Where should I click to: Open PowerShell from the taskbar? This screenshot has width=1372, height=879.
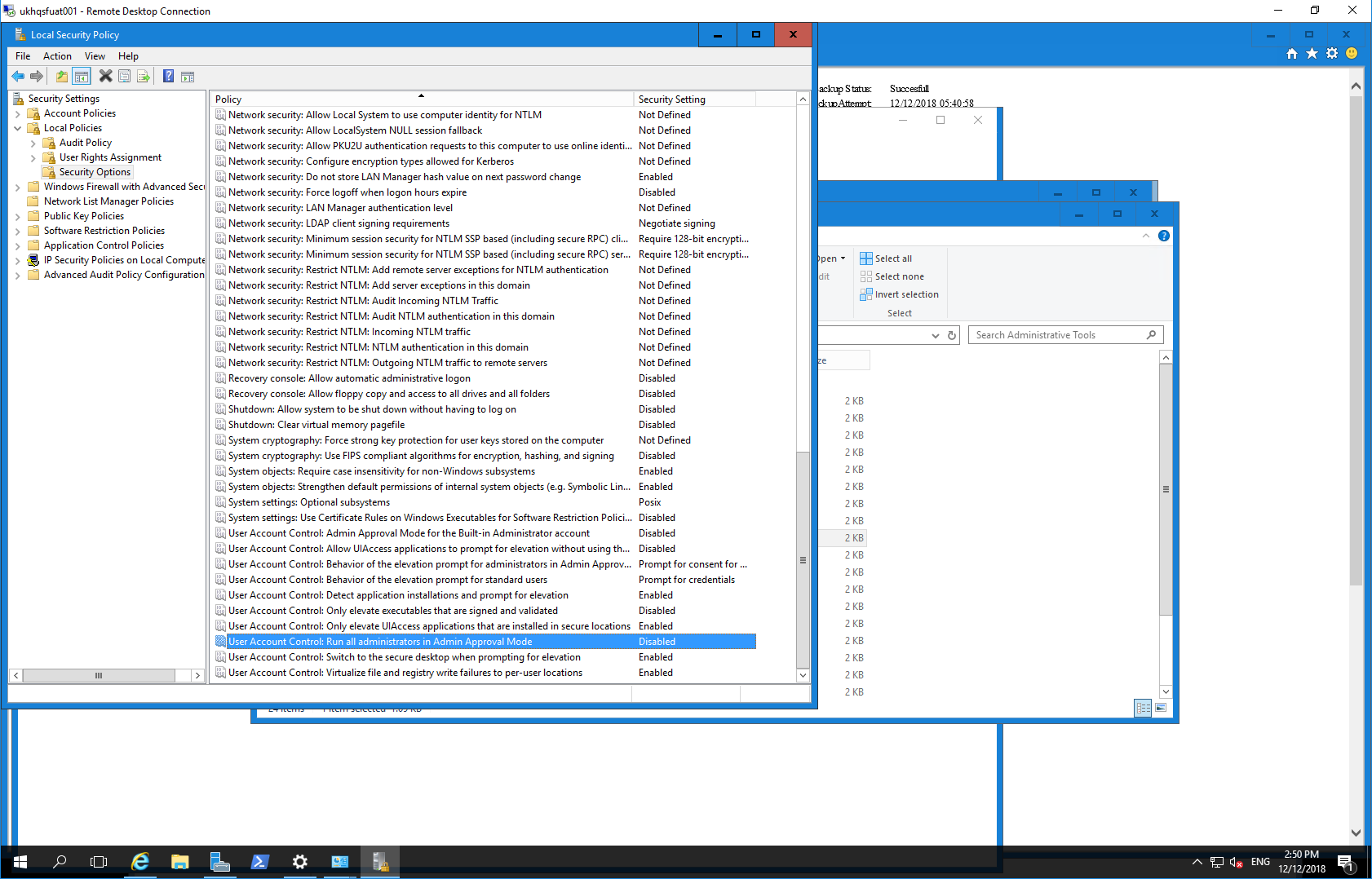[260, 862]
